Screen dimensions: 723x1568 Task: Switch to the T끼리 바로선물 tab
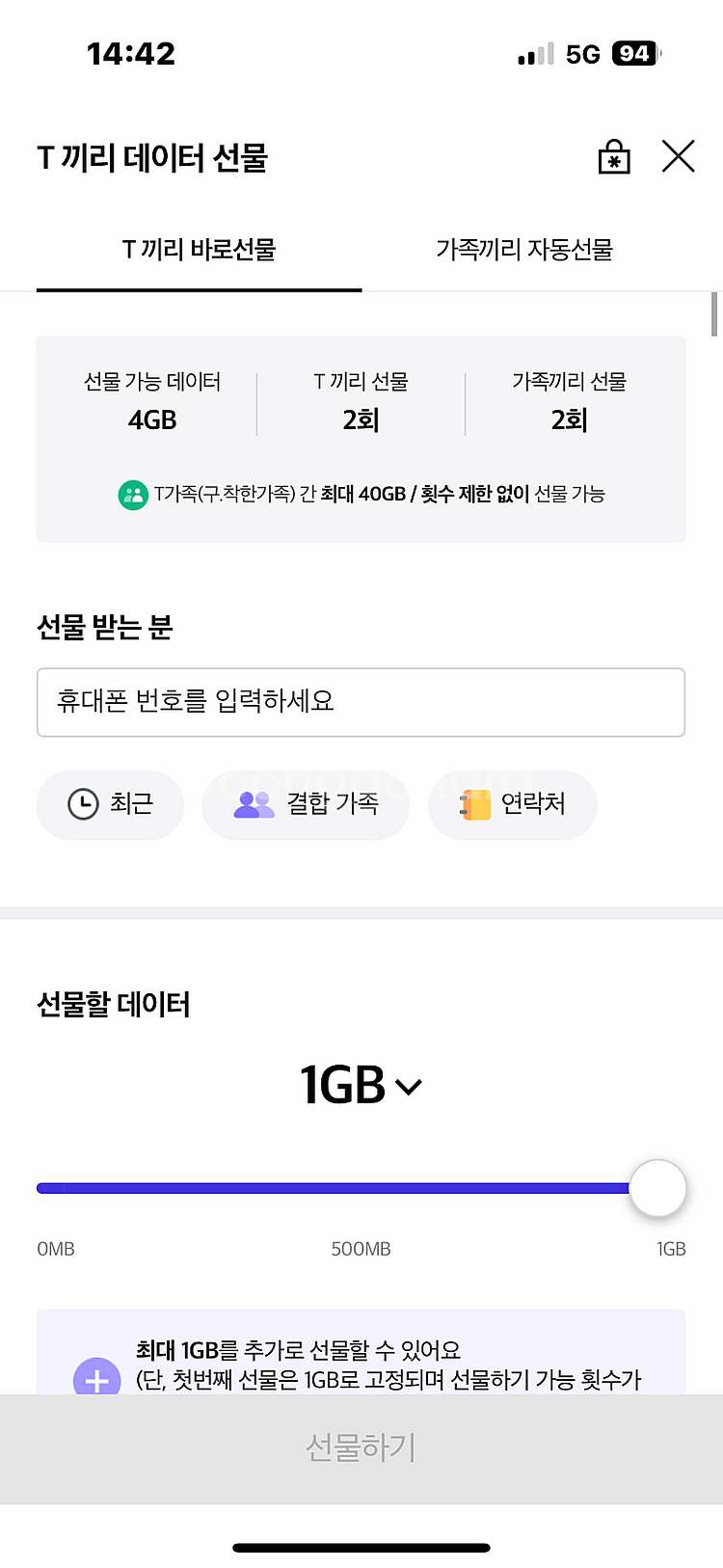[200, 251]
